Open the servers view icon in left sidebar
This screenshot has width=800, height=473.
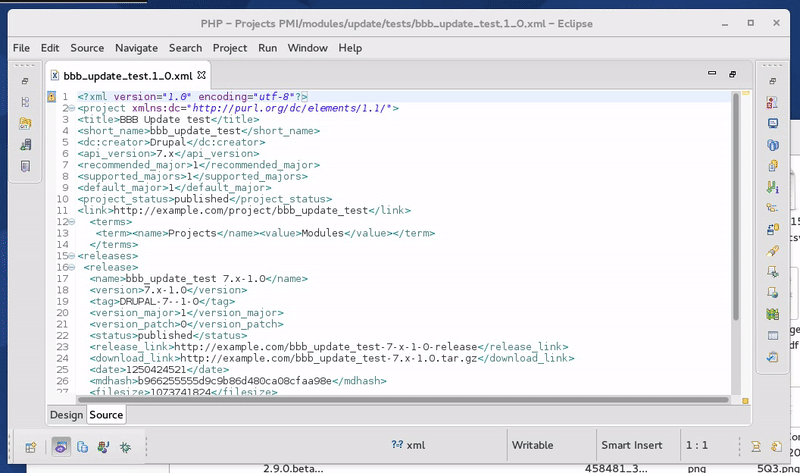pyautogui.click(x=25, y=145)
